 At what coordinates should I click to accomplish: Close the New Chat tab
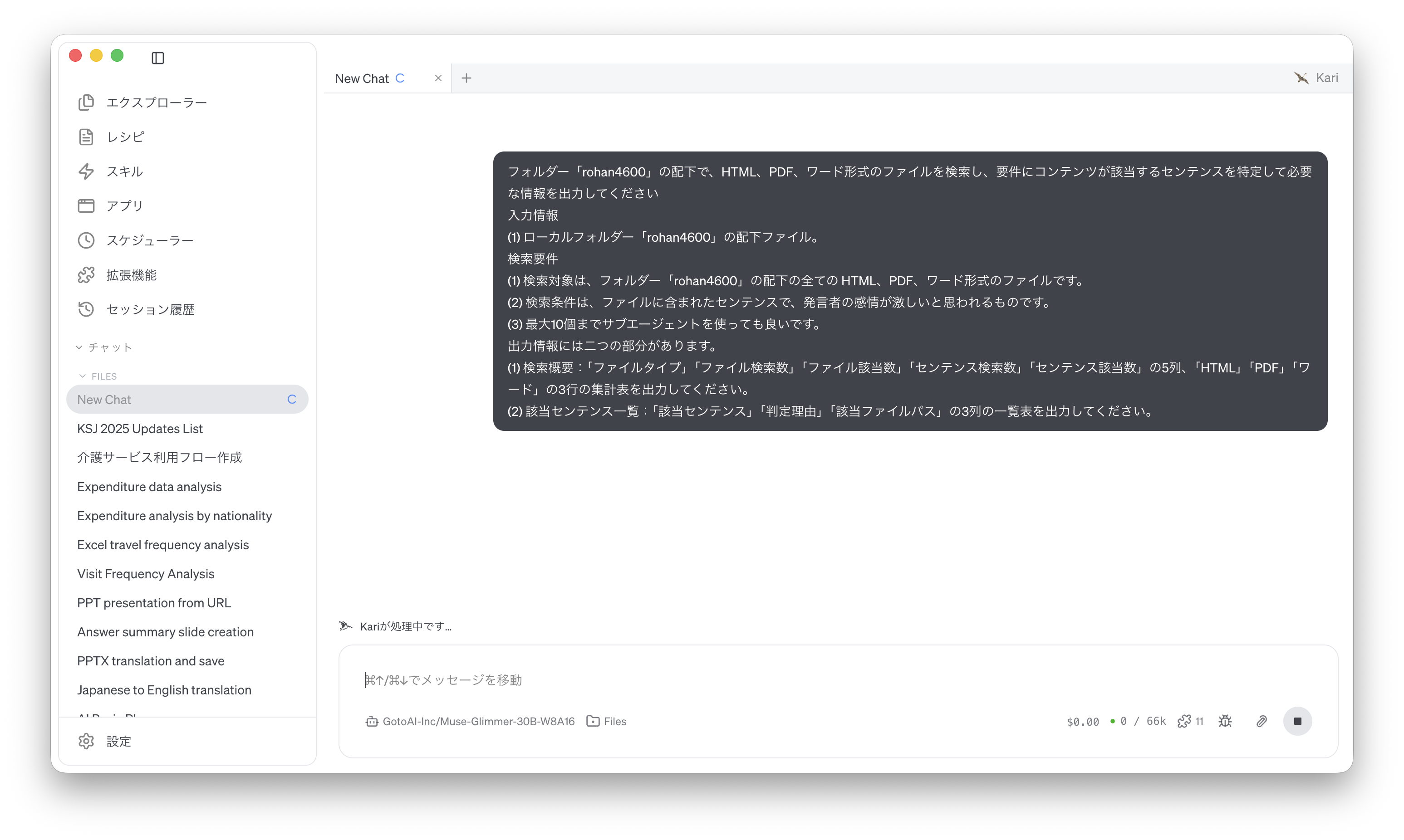(x=438, y=78)
